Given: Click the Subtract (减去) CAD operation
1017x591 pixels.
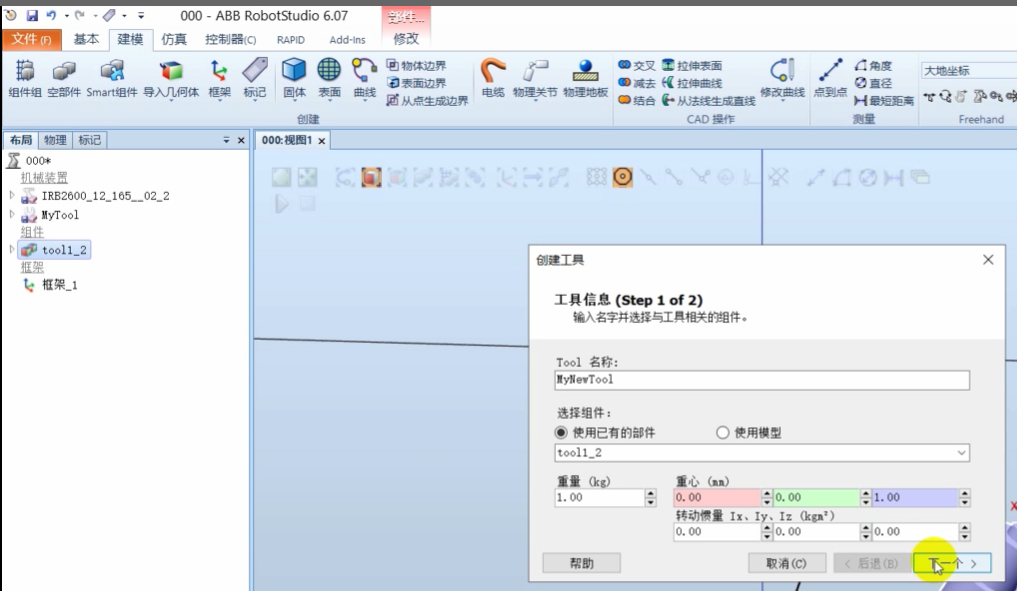Looking at the screenshot, I should (x=636, y=83).
